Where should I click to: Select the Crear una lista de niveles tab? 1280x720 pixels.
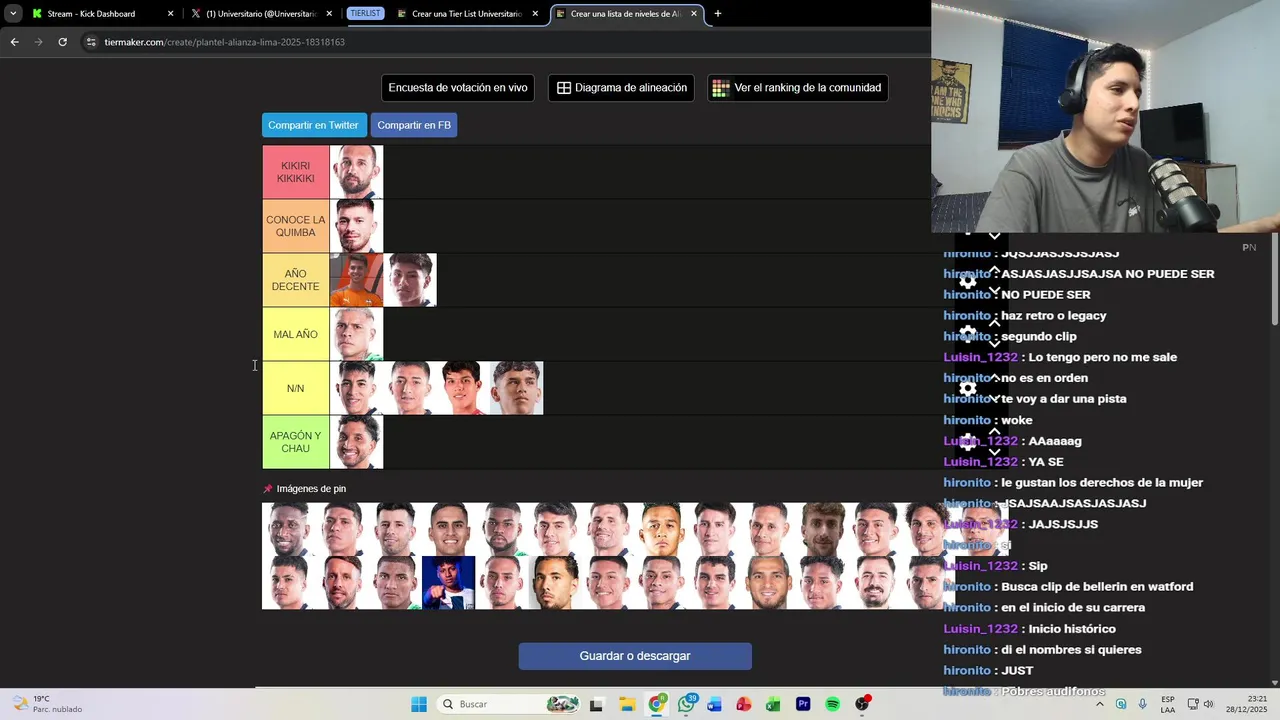(x=626, y=14)
